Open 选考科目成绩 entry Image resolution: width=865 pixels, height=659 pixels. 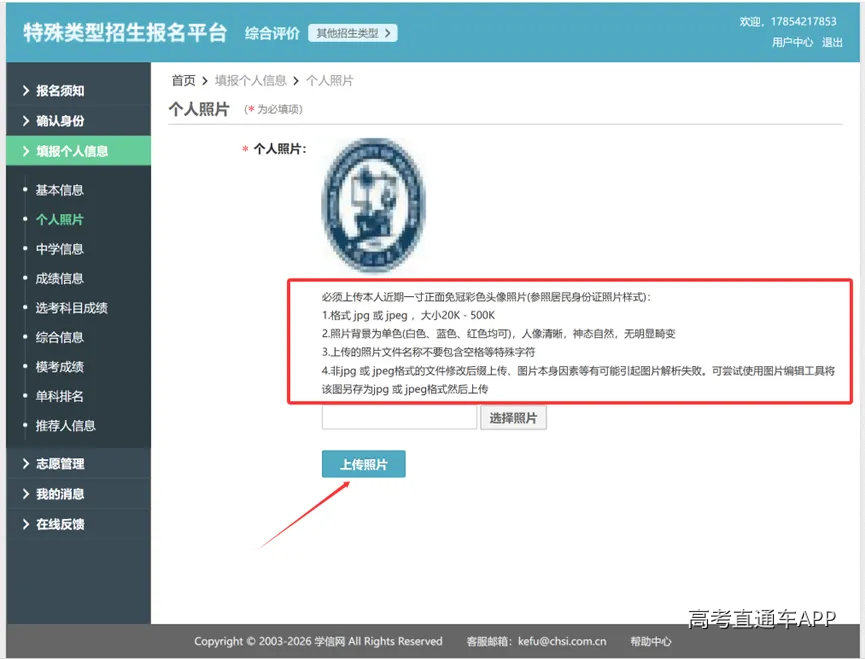coord(72,308)
